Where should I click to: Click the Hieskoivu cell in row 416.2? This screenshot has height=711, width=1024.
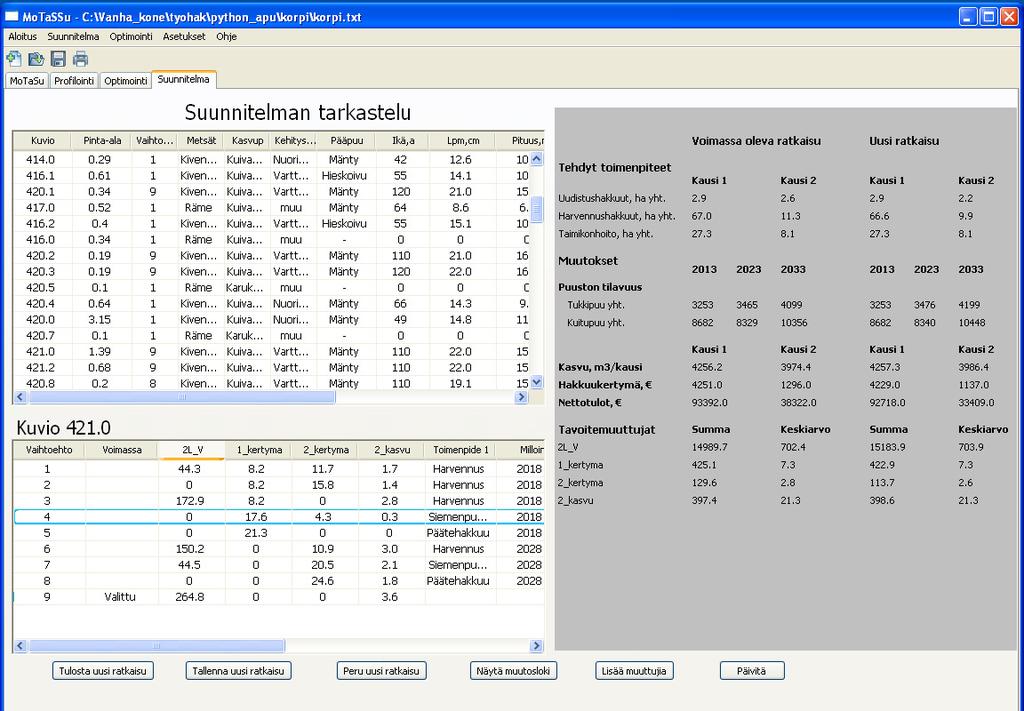click(344, 223)
